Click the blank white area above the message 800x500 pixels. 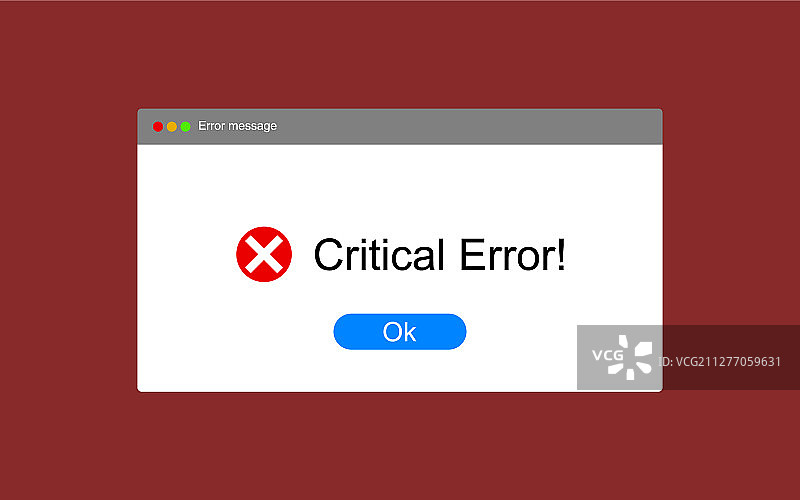pos(399,184)
